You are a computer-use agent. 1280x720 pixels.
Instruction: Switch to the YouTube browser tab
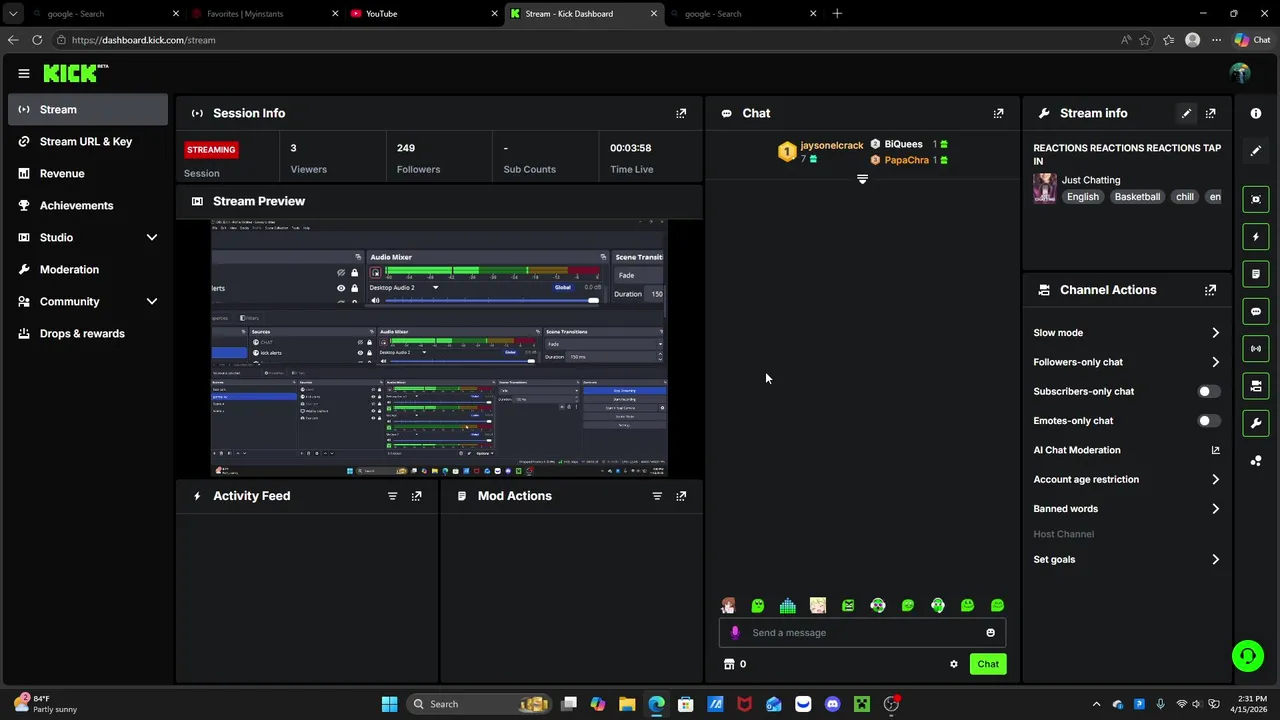423,14
